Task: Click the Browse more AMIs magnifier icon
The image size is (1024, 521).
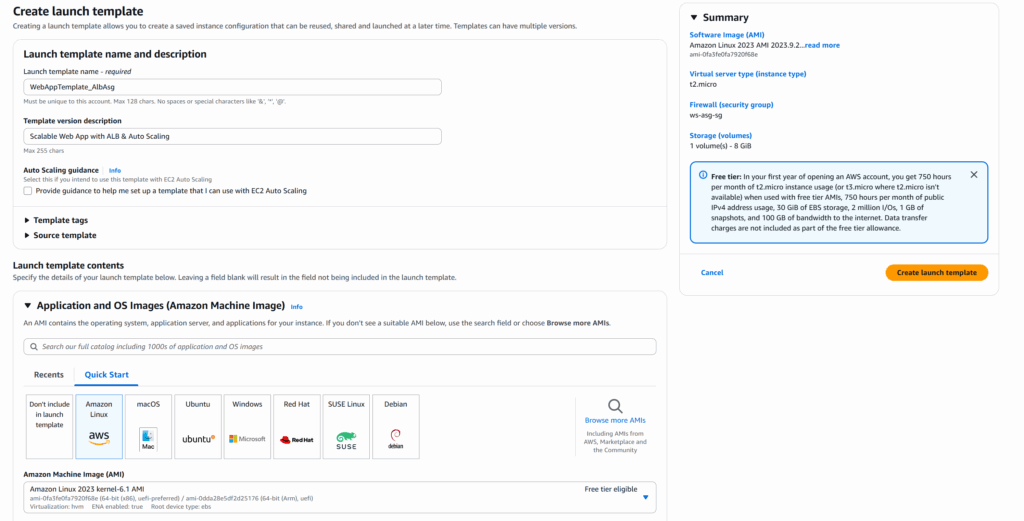Action: coord(615,406)
